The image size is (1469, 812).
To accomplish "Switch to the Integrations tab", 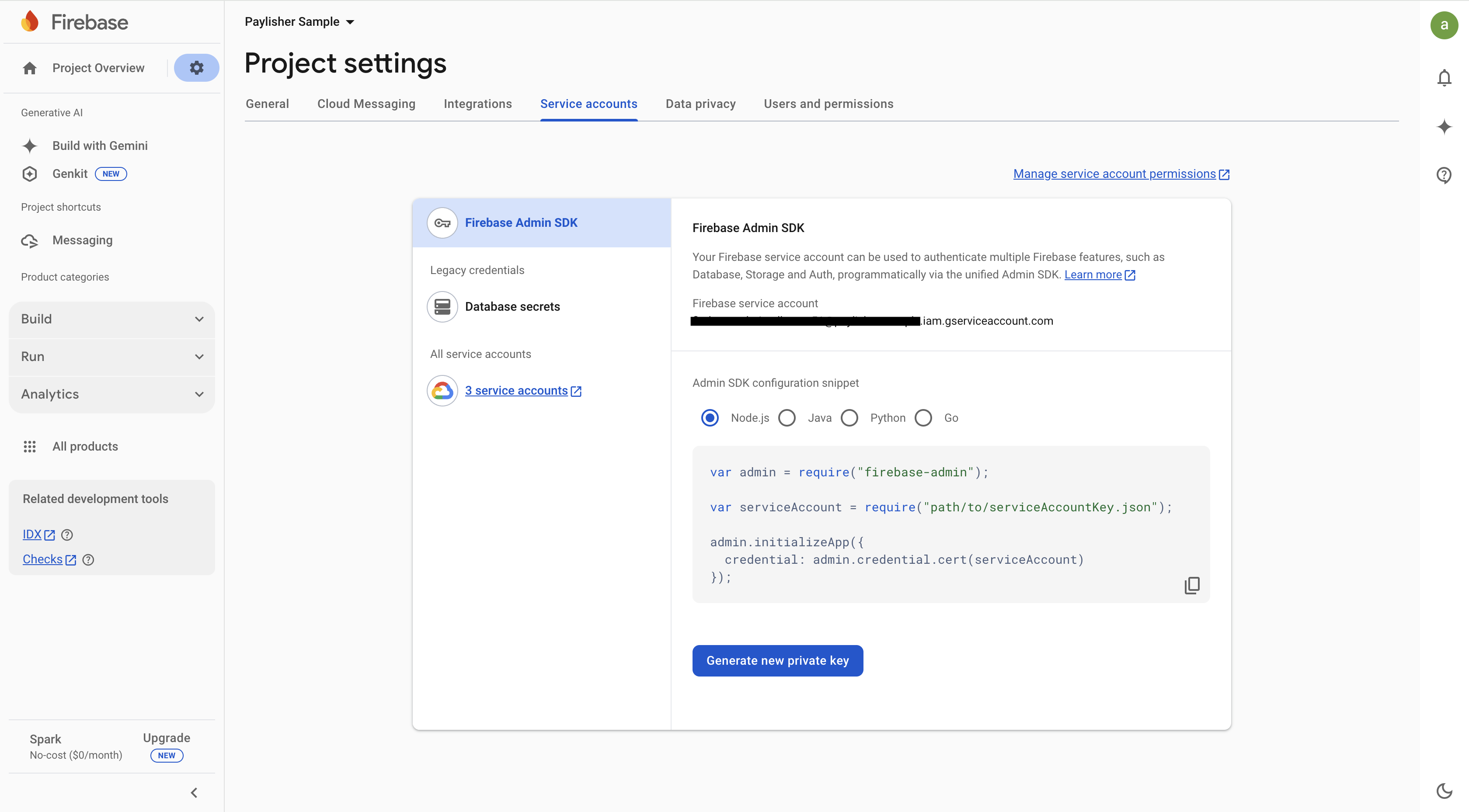I will (478, 104).
